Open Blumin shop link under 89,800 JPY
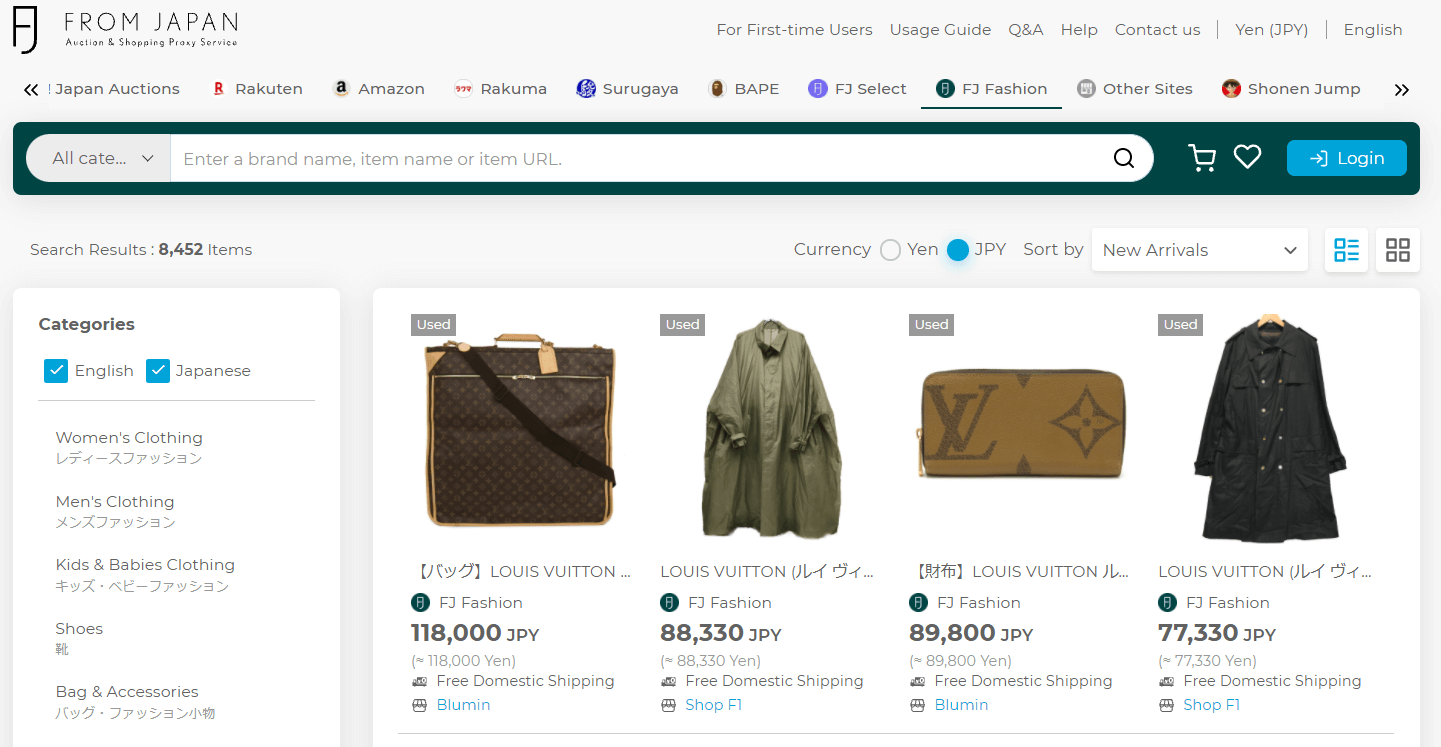This screenshot has height=747, width=1441. (961, 705)
